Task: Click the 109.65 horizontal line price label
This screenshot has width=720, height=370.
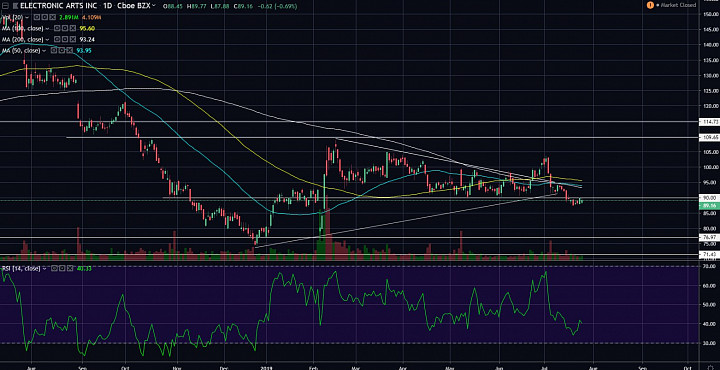Action: (710, 137)
